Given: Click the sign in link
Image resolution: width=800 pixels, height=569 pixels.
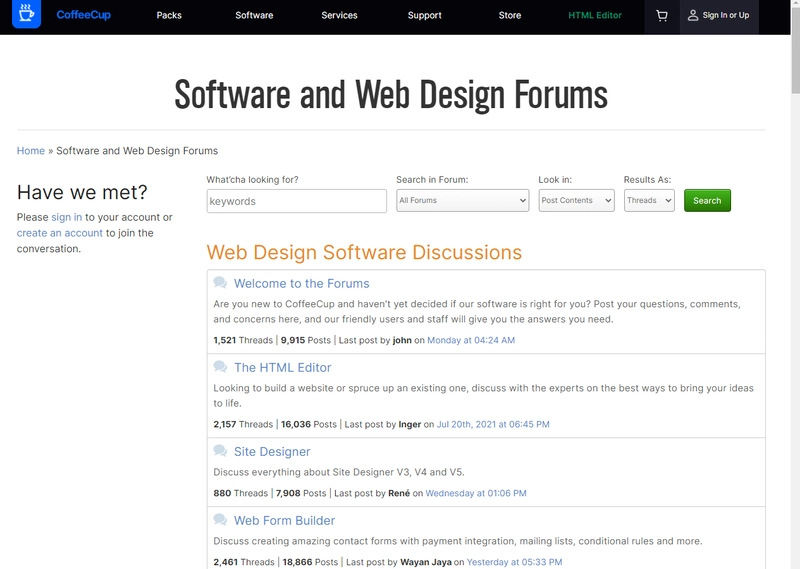Looking at the screenshot, I should (x=66, y=217).
